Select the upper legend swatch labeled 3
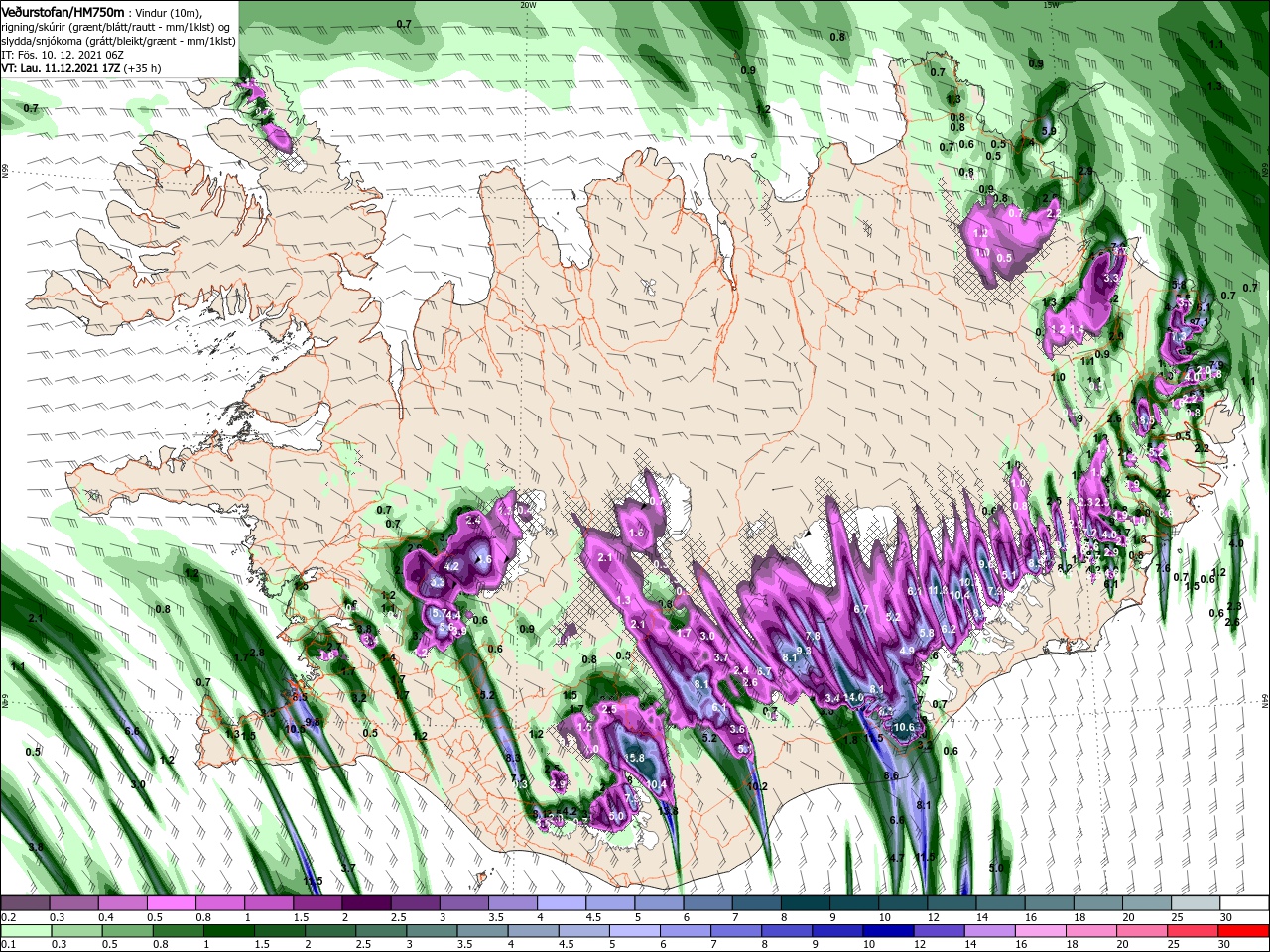Screen dimensions: 1270x952 (463, 902)
